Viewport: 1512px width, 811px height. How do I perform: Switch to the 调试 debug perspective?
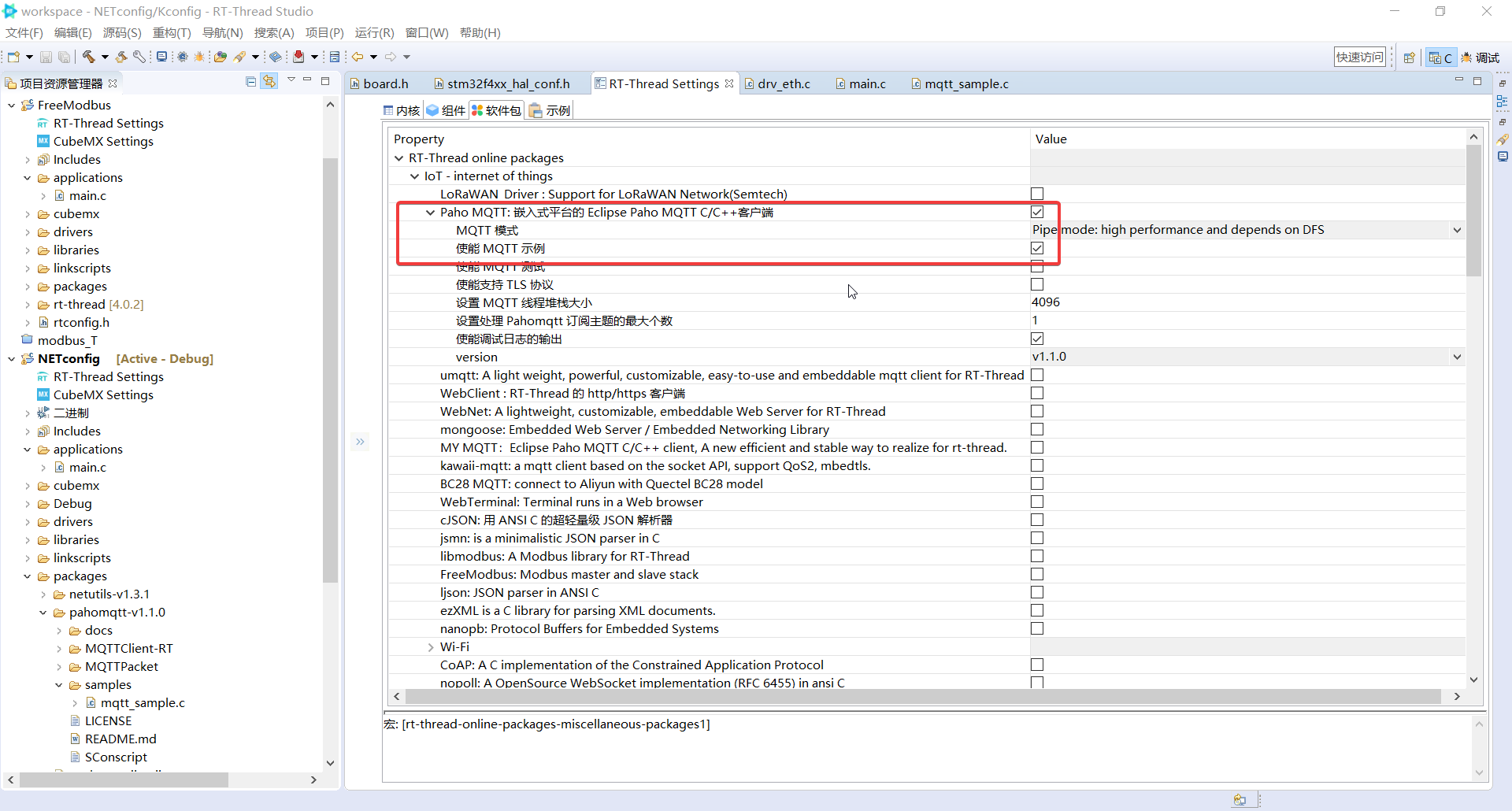coord(1480,57)
